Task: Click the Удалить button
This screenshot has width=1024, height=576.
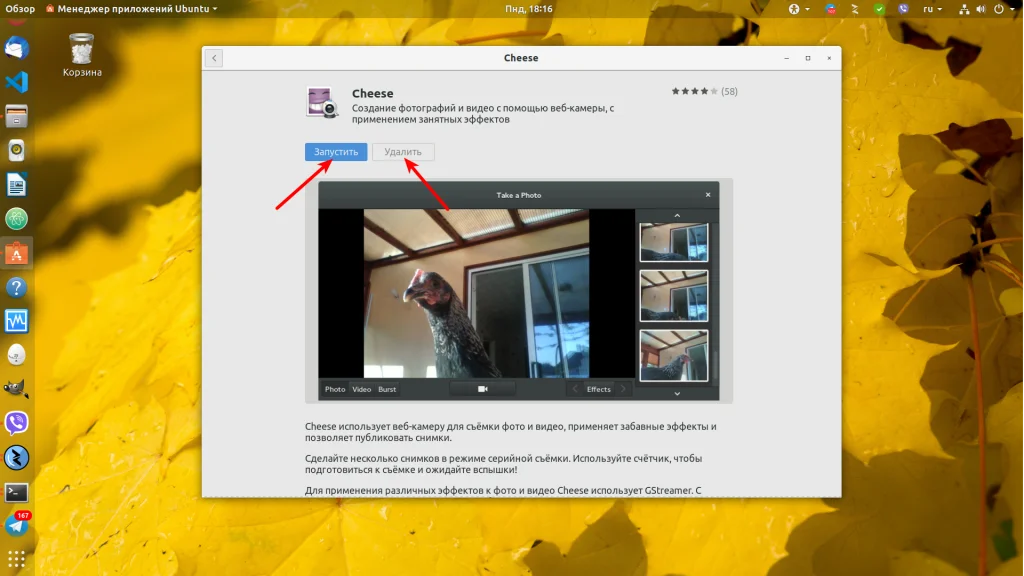Action: (x=403, y=152)
